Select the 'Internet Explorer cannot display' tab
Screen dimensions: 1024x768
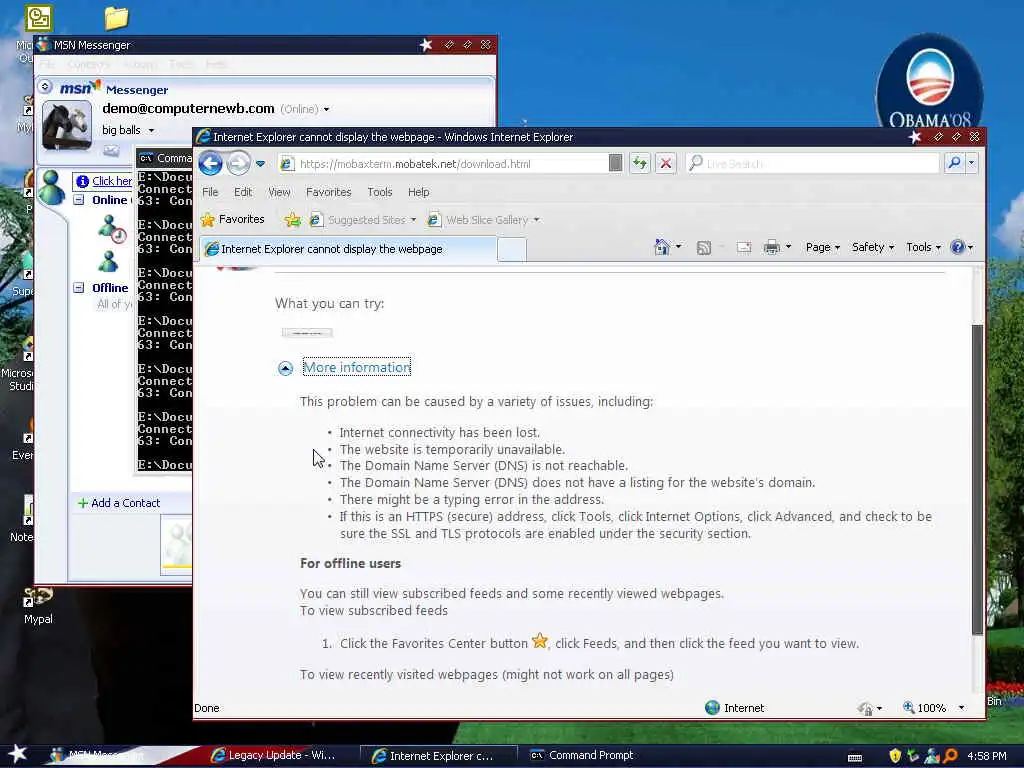click(x=348, y=249)
